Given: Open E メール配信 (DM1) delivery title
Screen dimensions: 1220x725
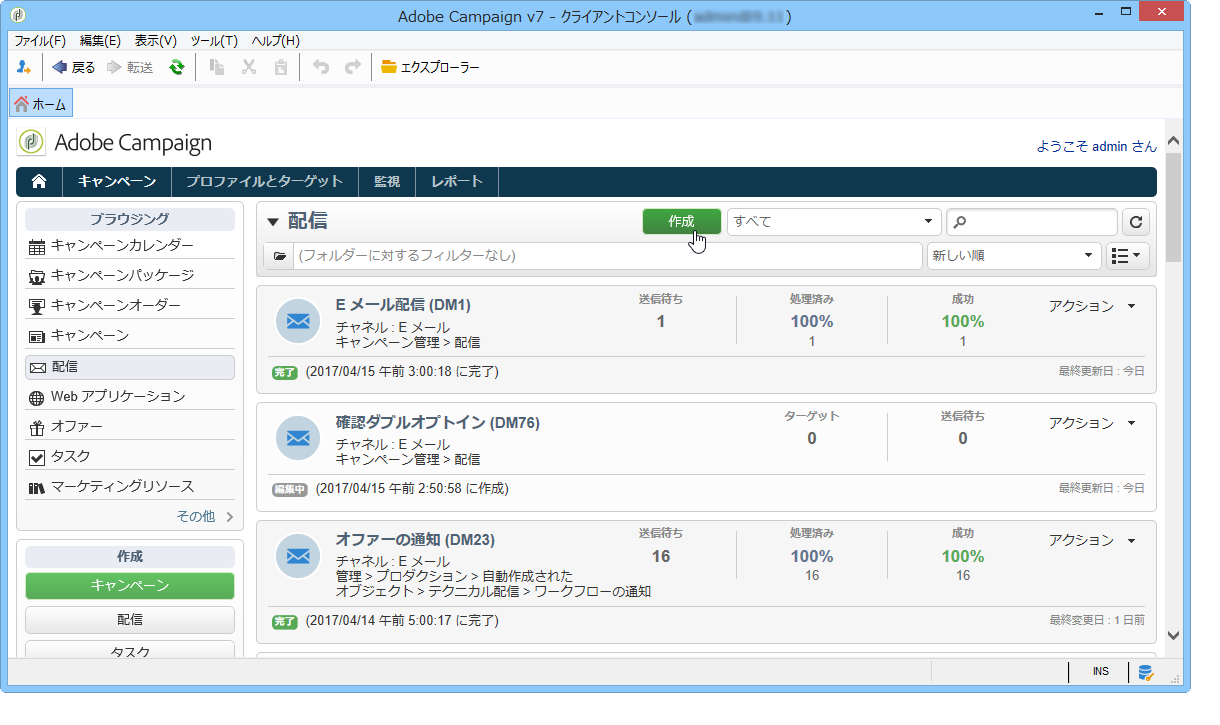Looking at the screenshot, I should (403, 305).
